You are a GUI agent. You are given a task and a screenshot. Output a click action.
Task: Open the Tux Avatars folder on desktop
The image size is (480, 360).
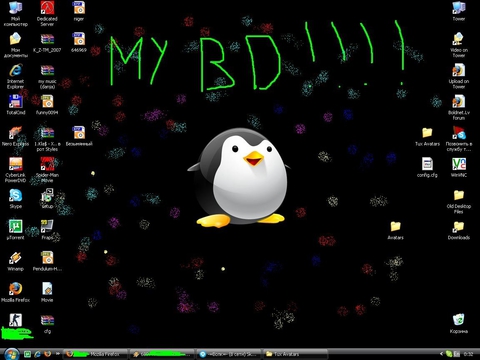click(427, 136)
